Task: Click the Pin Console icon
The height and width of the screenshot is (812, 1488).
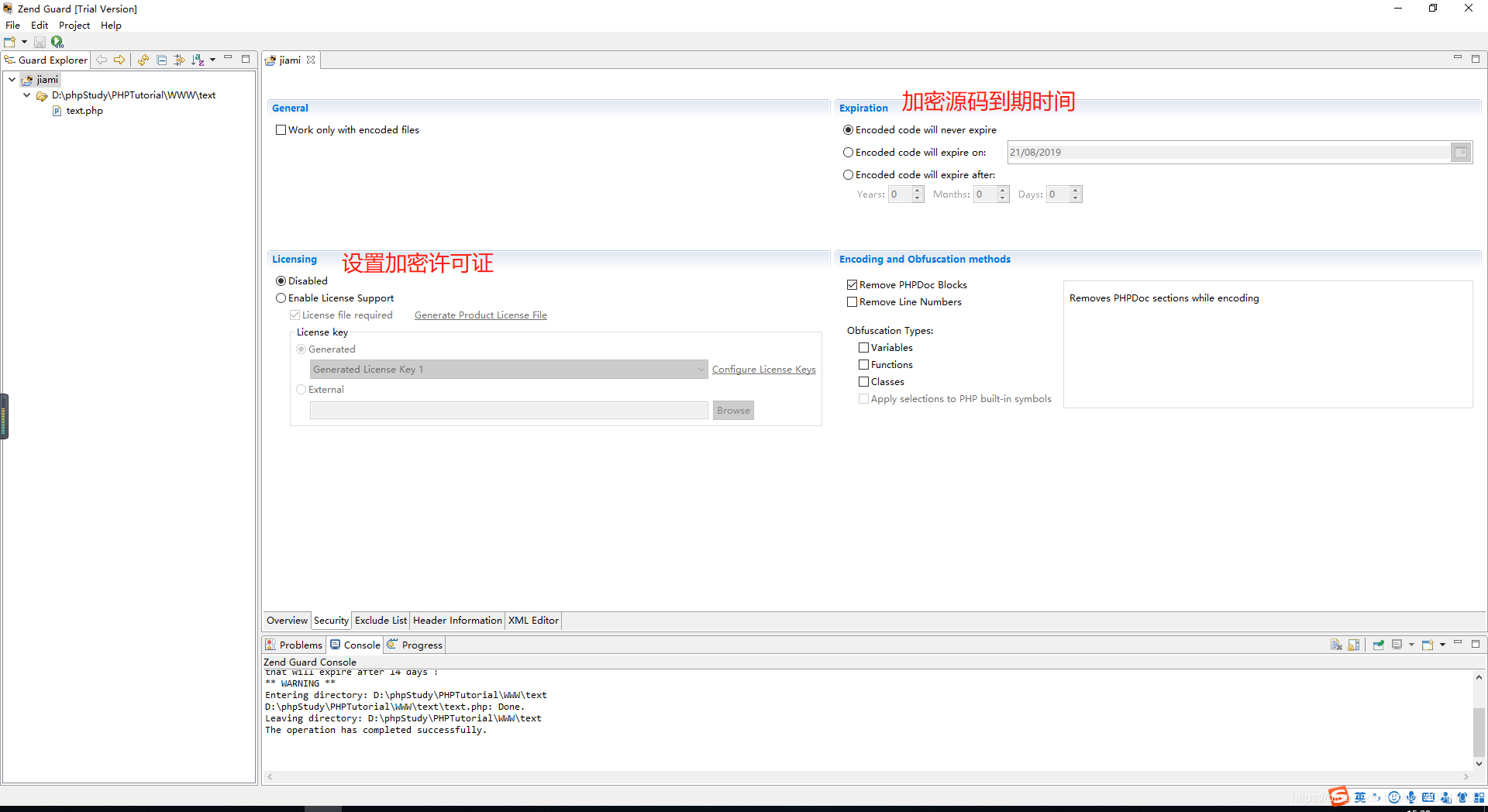Action: click(1378, 645)
